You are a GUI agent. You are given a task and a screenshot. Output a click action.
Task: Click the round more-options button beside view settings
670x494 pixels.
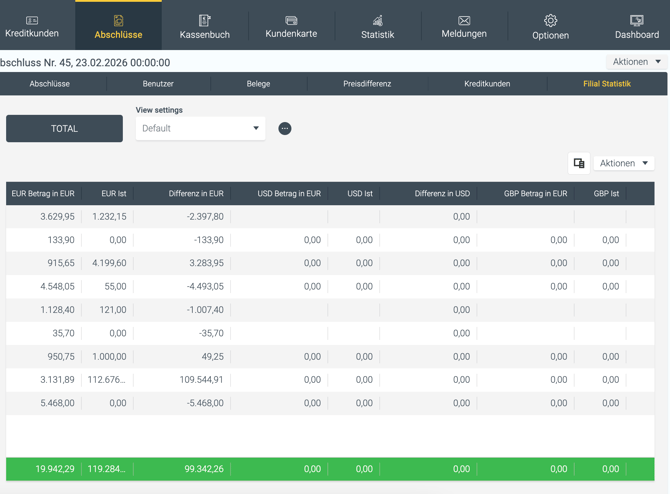tap(285, 128)
